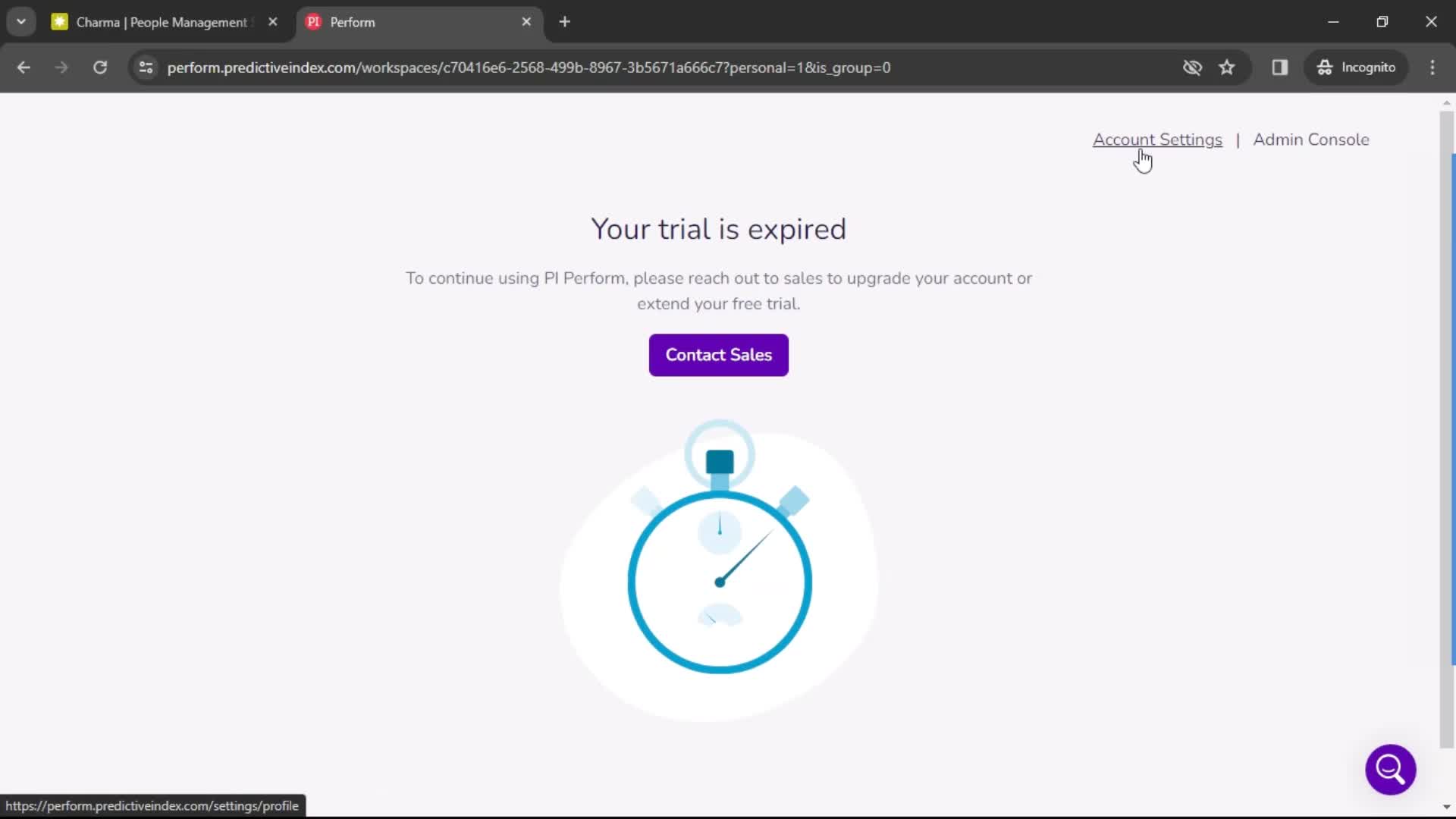Reload the Perform page

(x=100, y=67)
